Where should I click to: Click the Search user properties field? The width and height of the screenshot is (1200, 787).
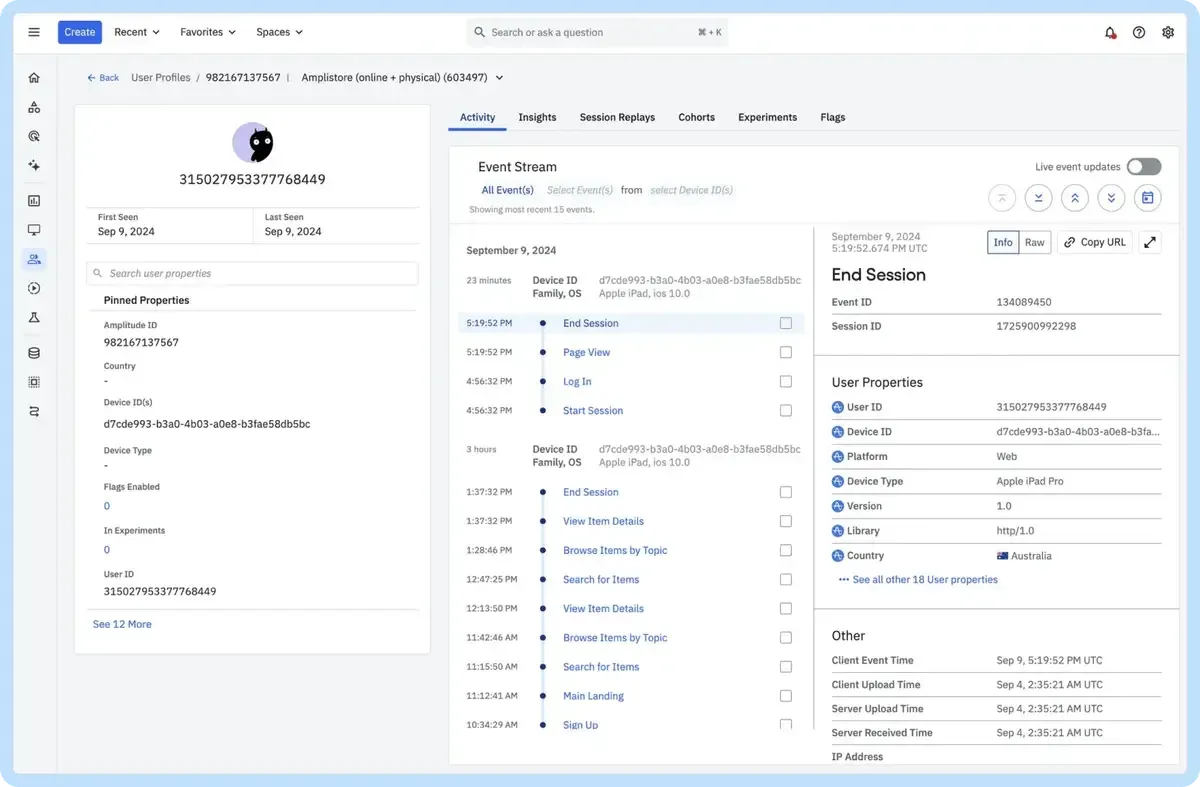click(252, 273)
